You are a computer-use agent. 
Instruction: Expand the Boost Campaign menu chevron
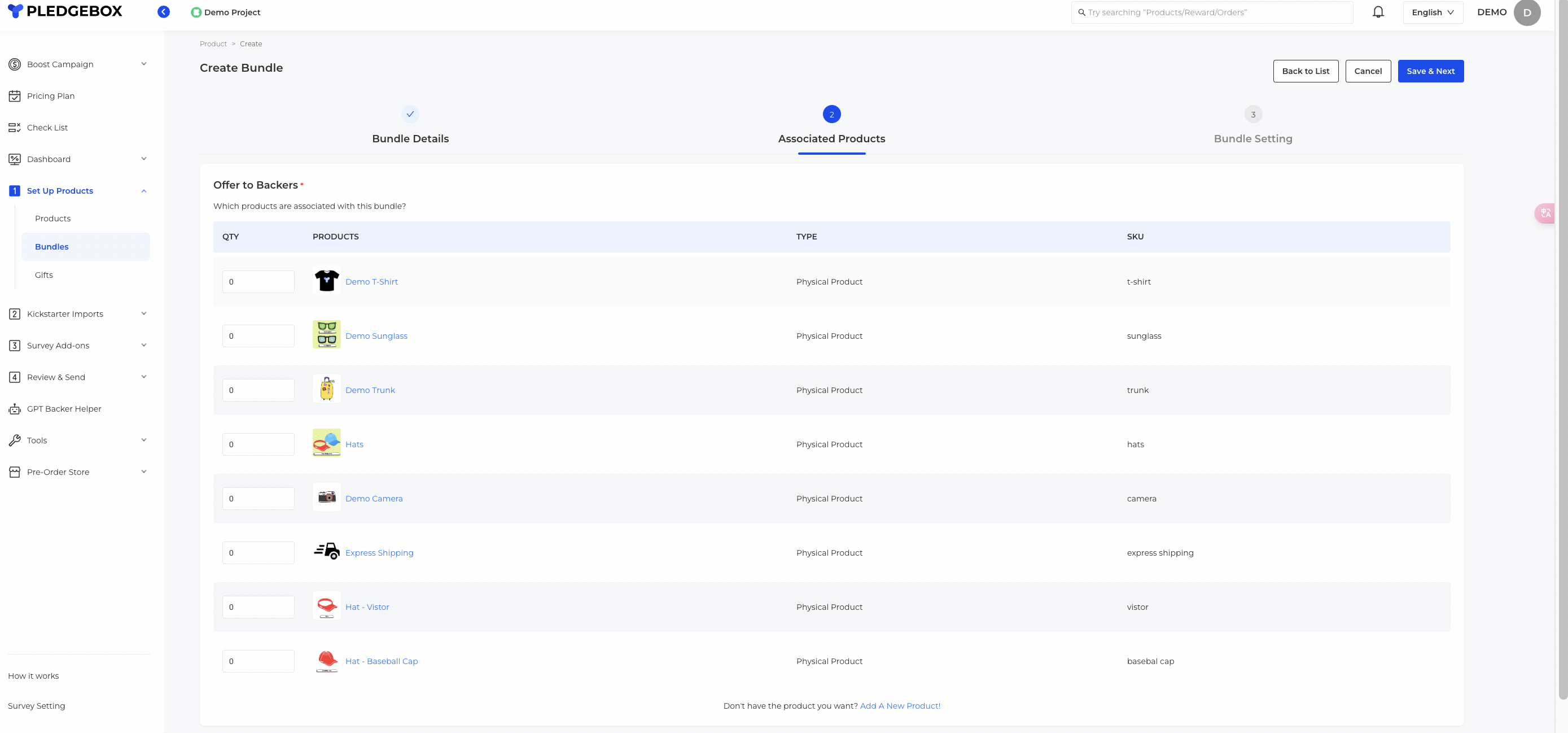click(x=144, y=64)
